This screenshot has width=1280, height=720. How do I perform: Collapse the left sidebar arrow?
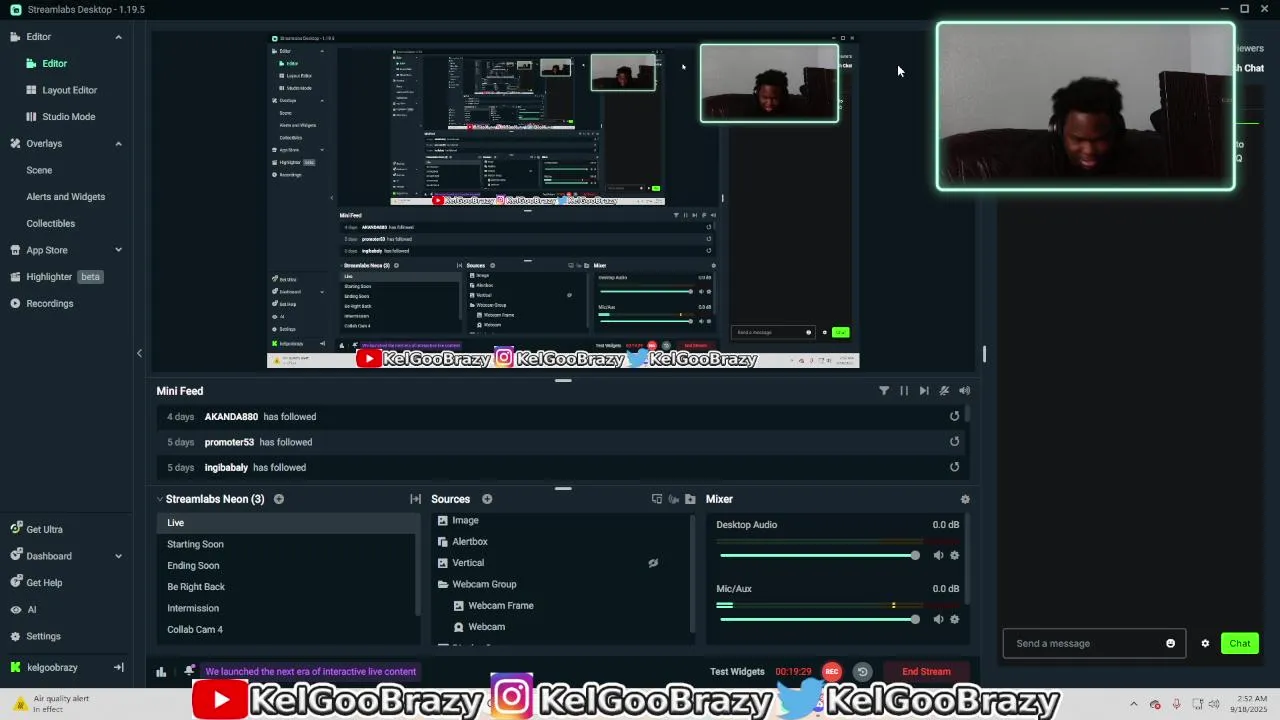[139, 353]
